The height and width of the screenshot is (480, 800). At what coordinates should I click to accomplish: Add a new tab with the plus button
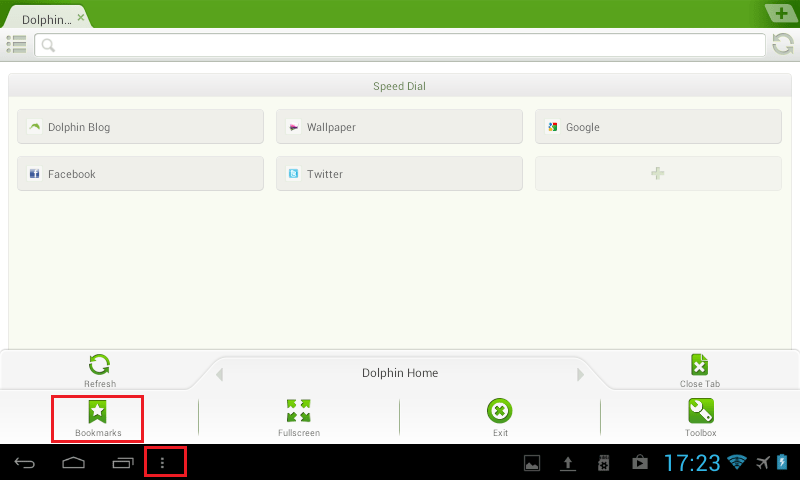point(781,13)
